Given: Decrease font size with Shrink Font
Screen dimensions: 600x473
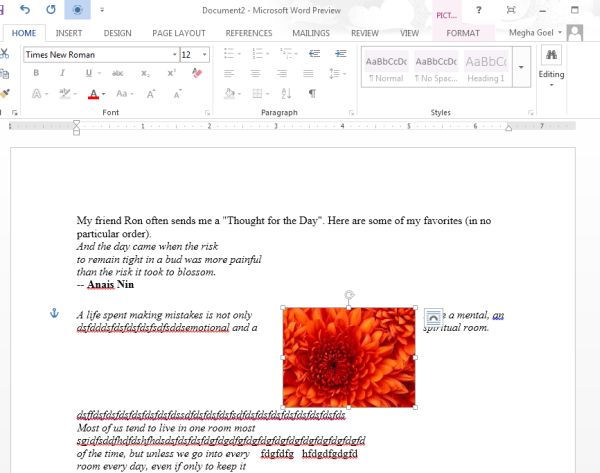Looking at the screenshot, I should (x=177, y=94).
